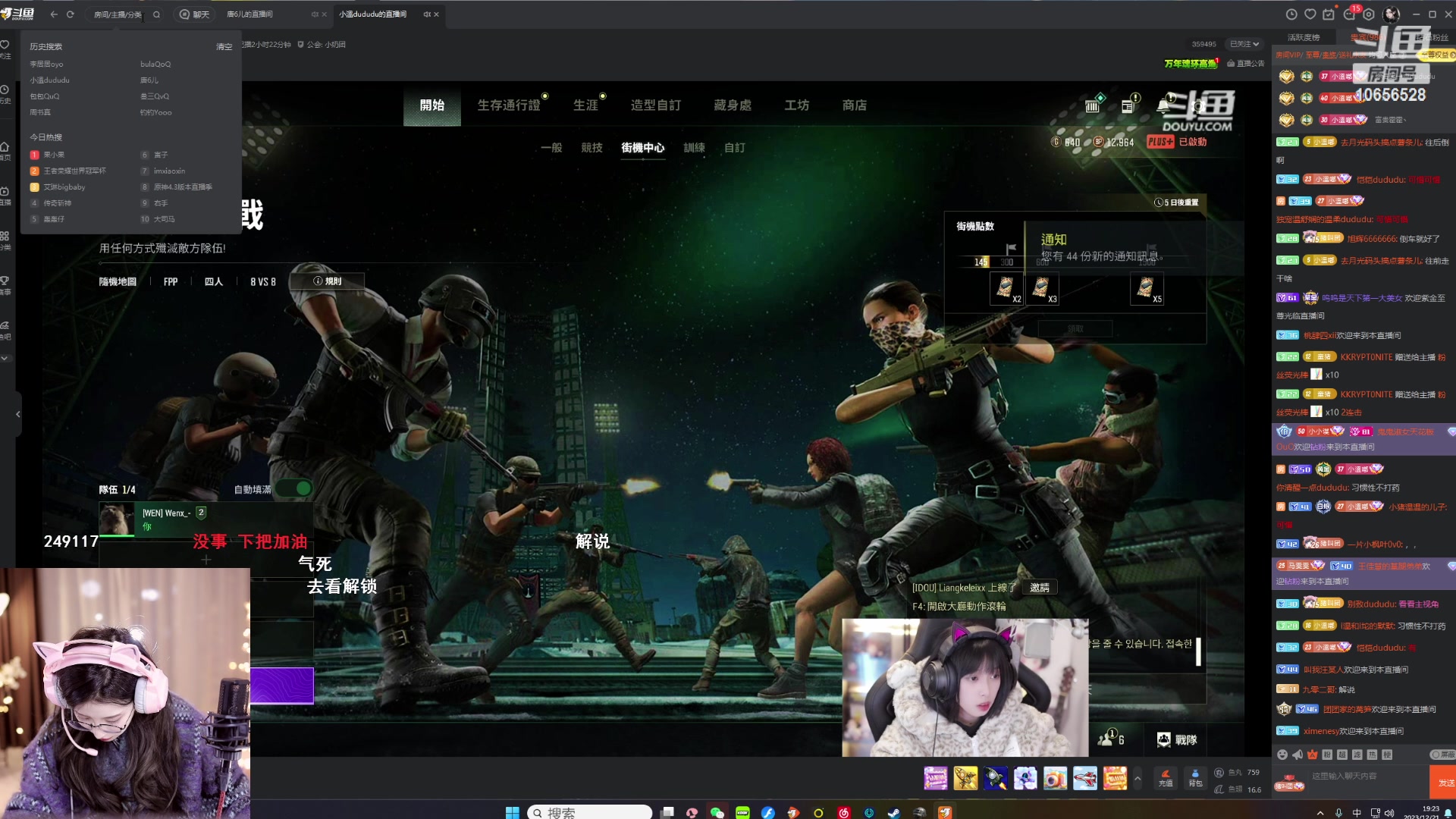The width and height of the screenshot is (1456, 819).
Task: Open the Douyu icon in the taskbar
Action: click(945, 812)
